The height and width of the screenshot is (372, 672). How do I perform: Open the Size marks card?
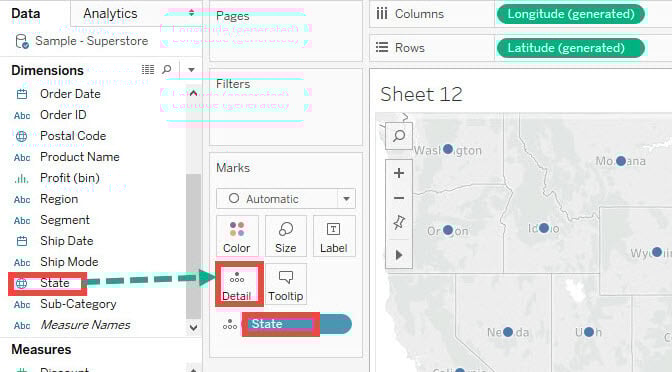pyautogui.click(x=285, y=236)
